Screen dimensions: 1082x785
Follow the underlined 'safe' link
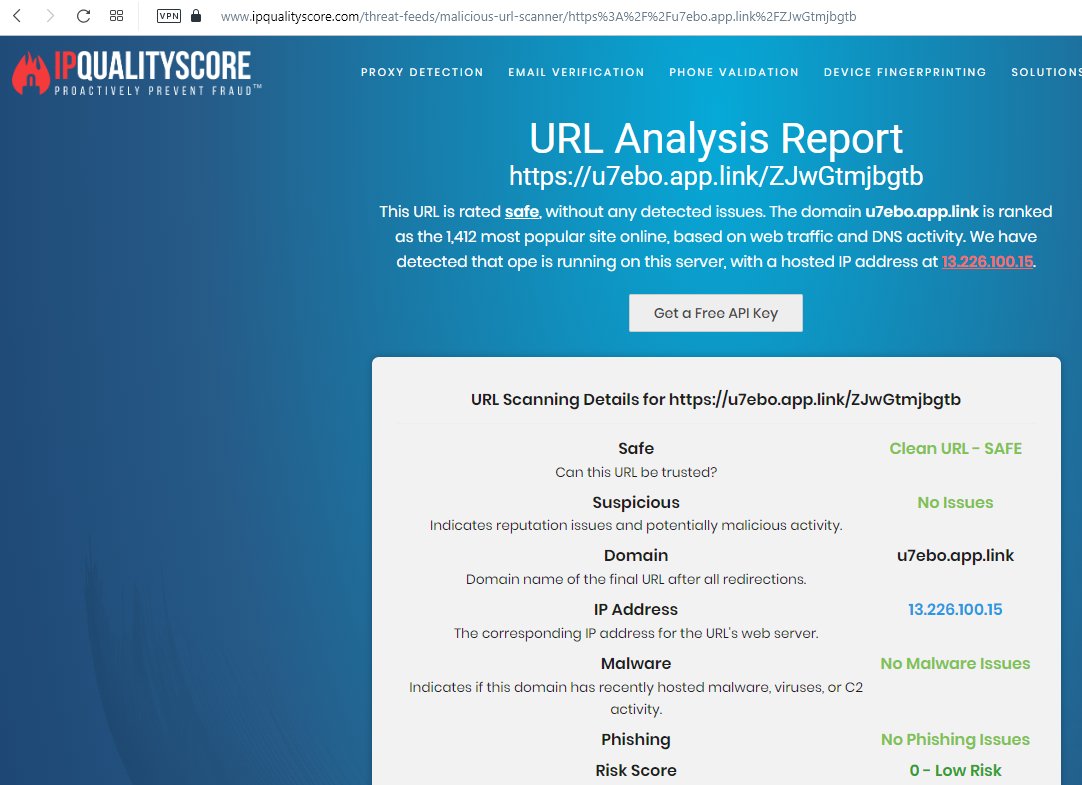(522, 212)
